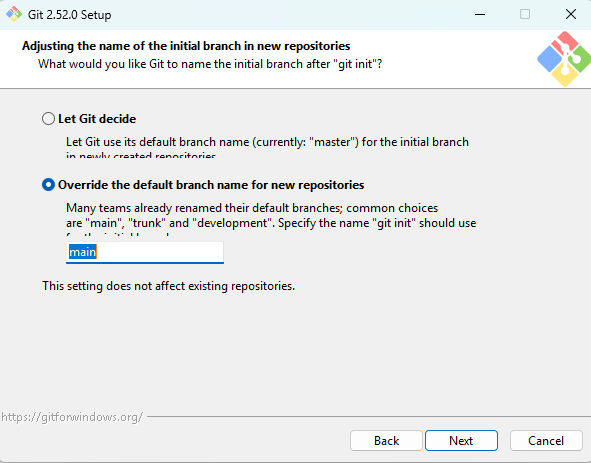Choose the "Override the default branch name" radio option
The height and width of the screenshot is (463, 591).
tap(48, 185)
